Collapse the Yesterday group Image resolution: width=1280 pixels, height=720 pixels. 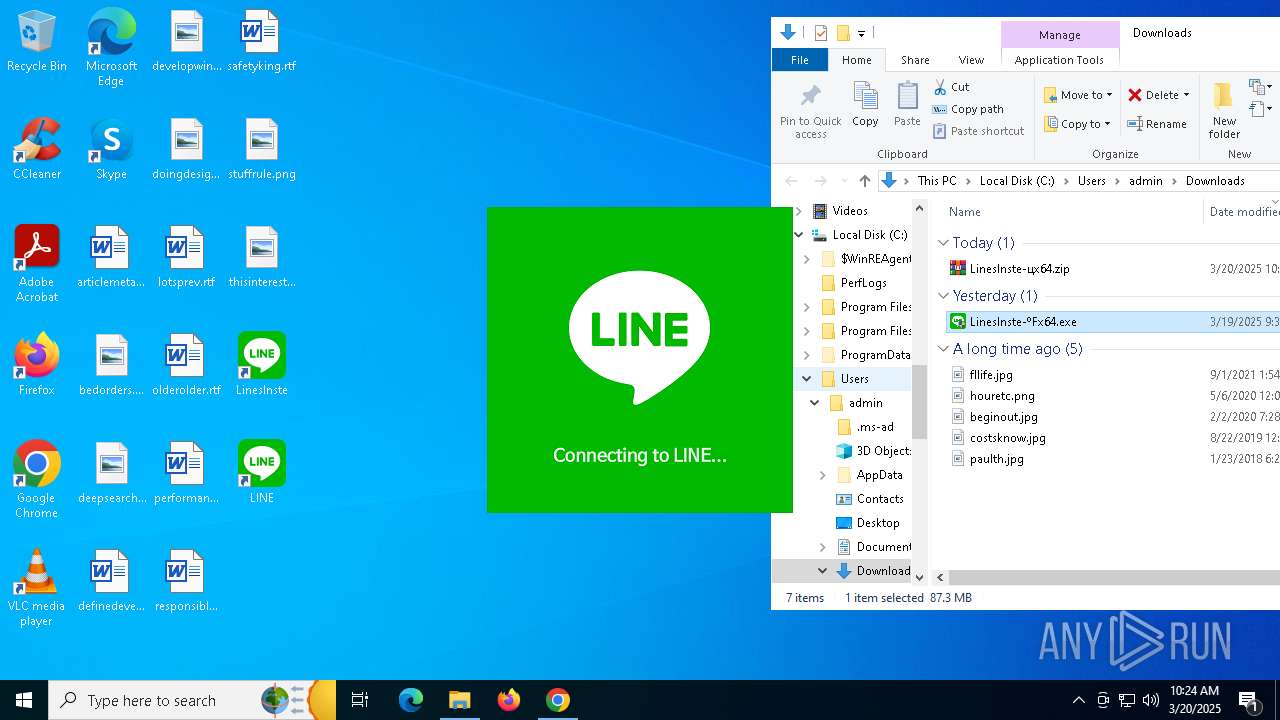click(943, 296)
